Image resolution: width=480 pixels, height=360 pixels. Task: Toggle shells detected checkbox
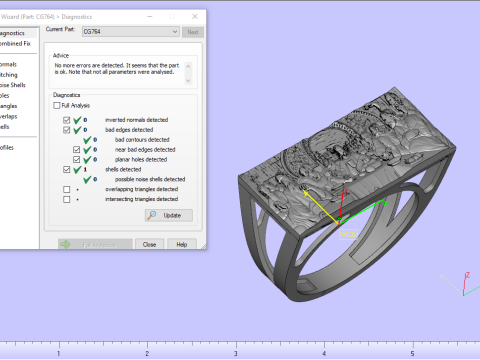(x=67, y=170)
